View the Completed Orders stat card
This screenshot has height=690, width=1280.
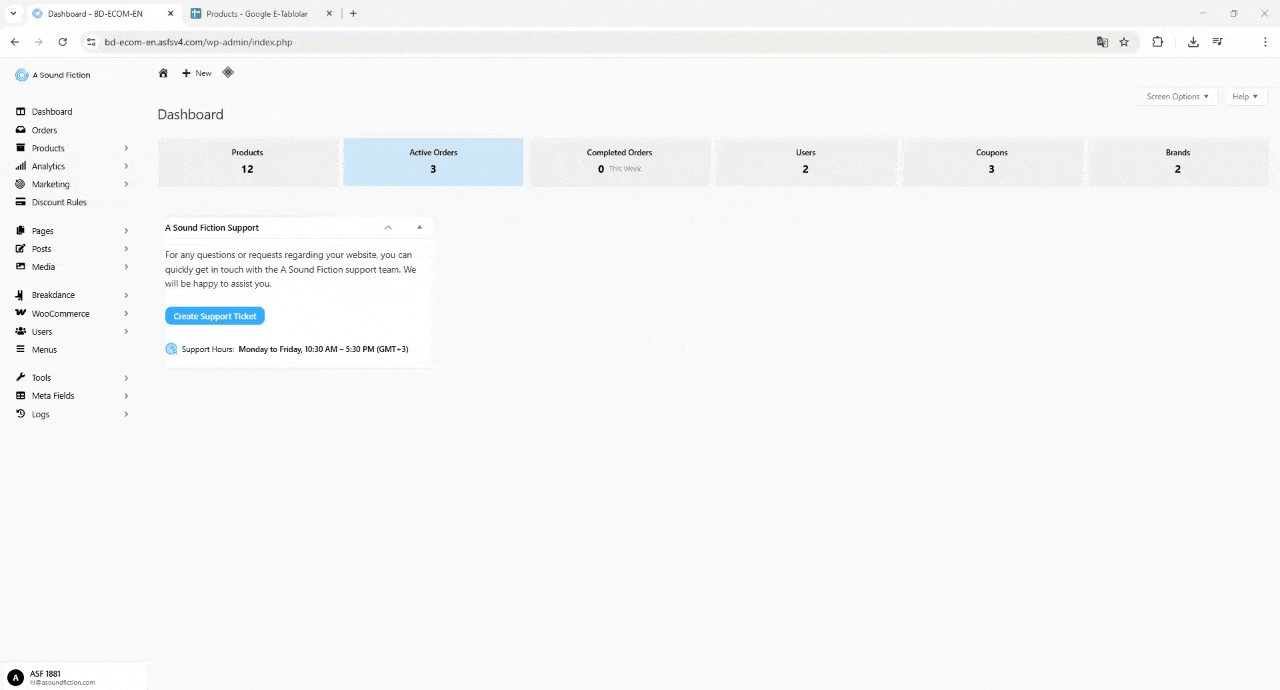[619, 161]
